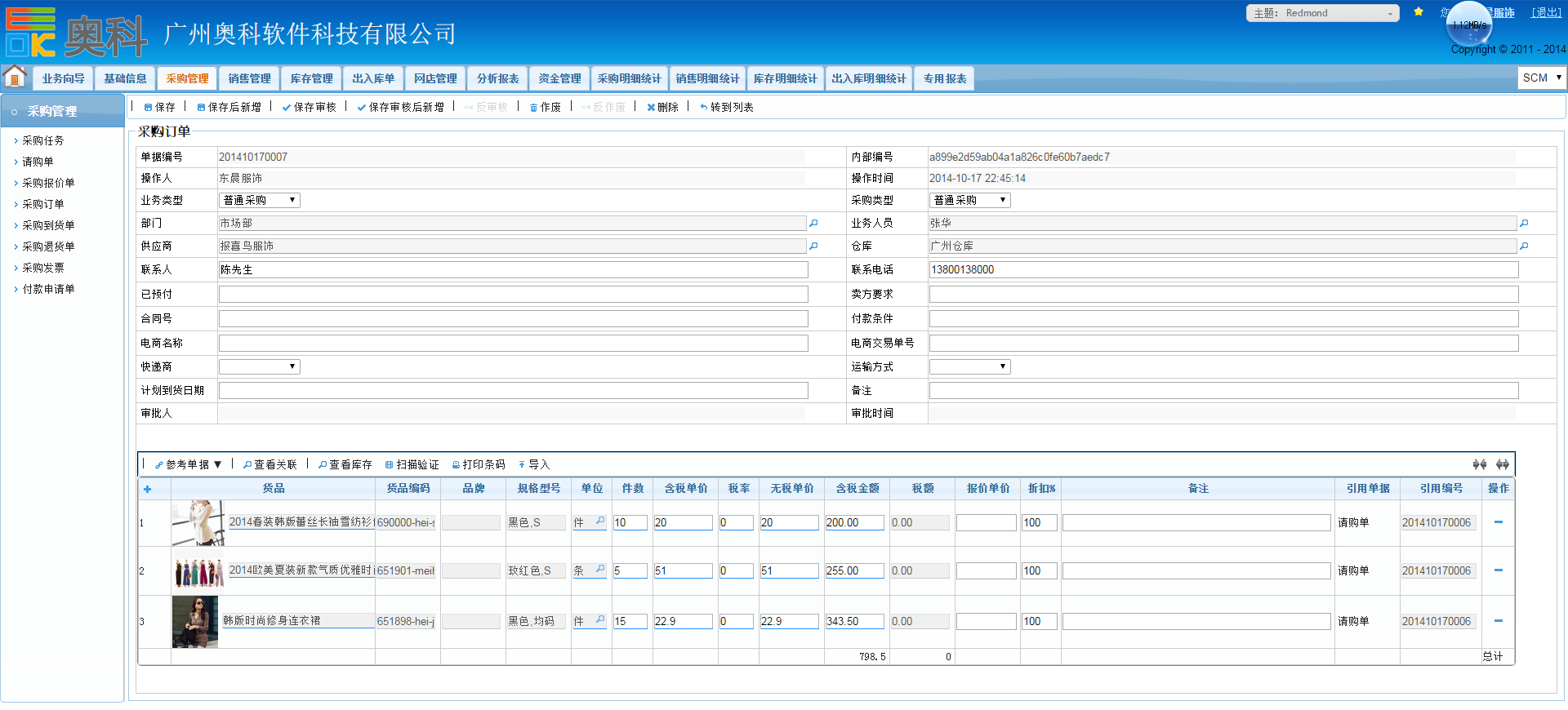Click the 合同号 input field

513,318
